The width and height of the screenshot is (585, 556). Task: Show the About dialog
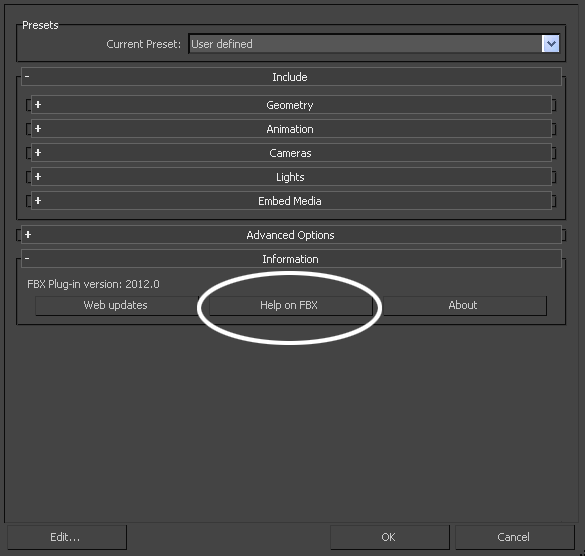[464, 306]
